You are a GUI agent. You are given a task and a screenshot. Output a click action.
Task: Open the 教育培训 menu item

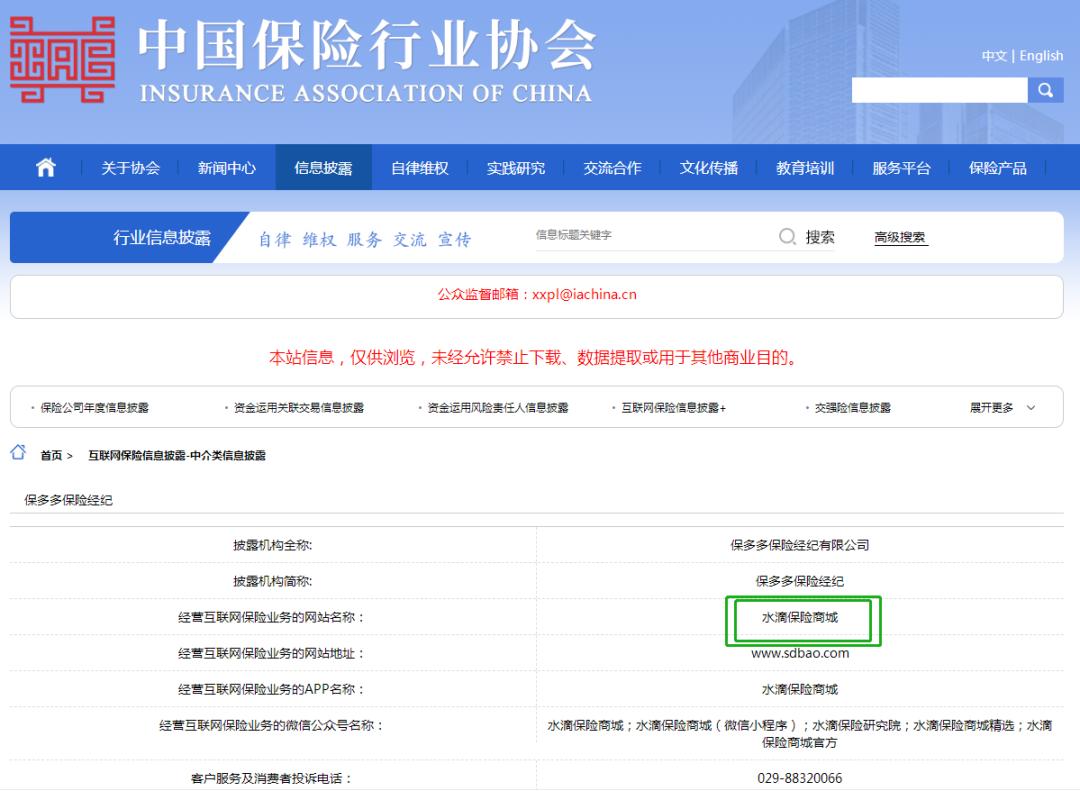806,167
